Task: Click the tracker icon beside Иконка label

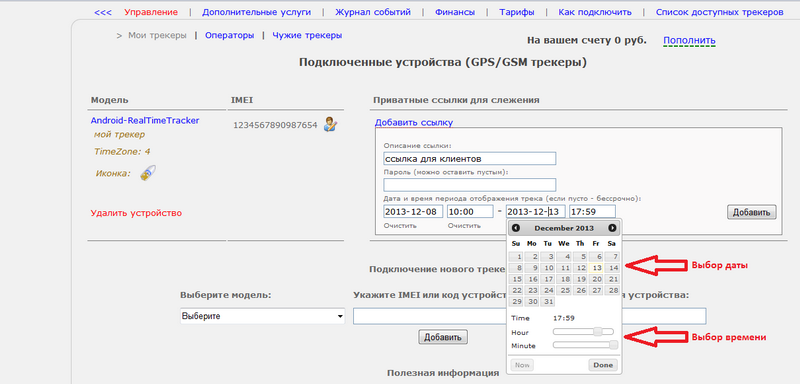Action: click(147, 173)
